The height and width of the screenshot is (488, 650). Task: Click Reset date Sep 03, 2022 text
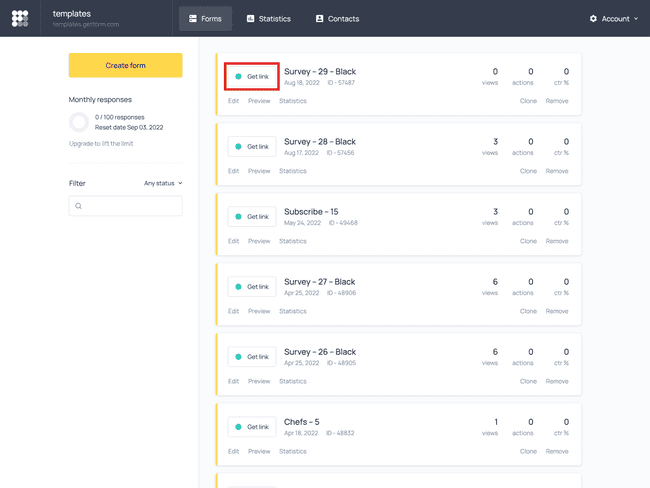click(129, 127)
